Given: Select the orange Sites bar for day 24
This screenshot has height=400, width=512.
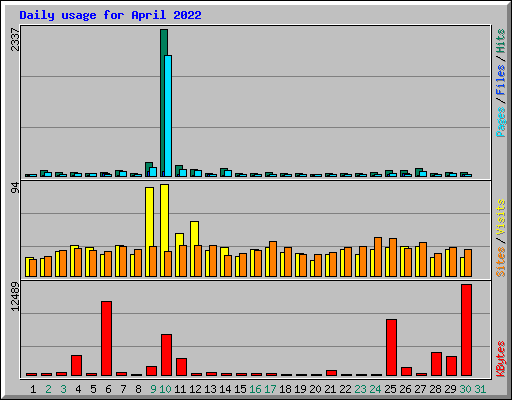Looking at the screenshot, I should tap(378, 257).
